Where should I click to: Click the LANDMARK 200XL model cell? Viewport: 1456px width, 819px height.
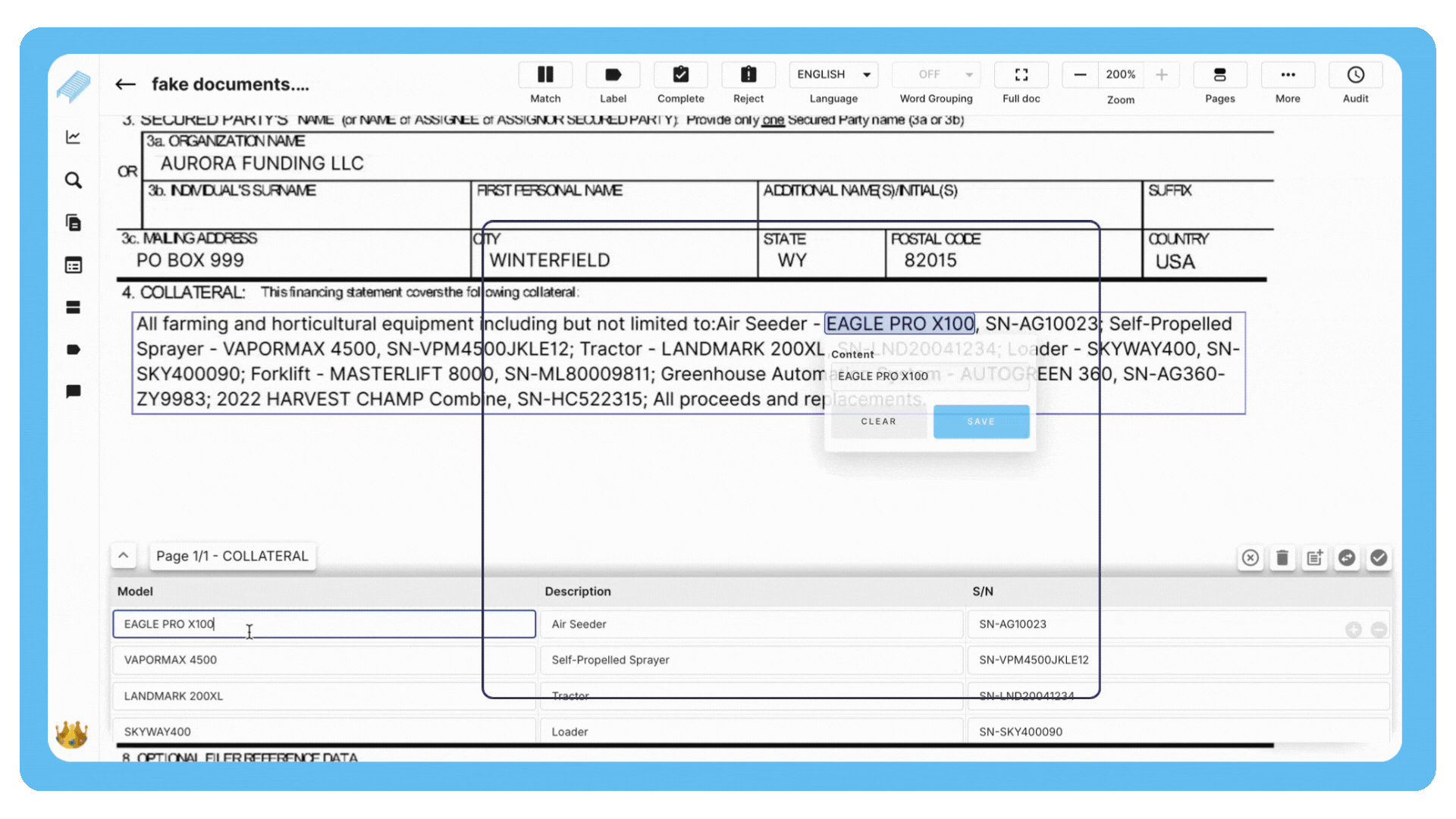(324, 696)
